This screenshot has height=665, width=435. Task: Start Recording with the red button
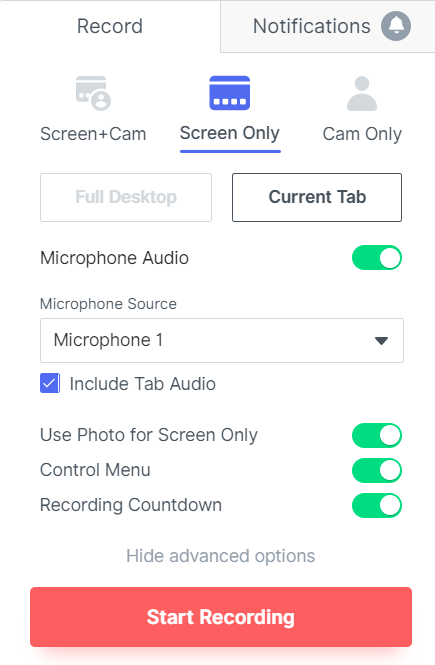(x=221, y=617)
